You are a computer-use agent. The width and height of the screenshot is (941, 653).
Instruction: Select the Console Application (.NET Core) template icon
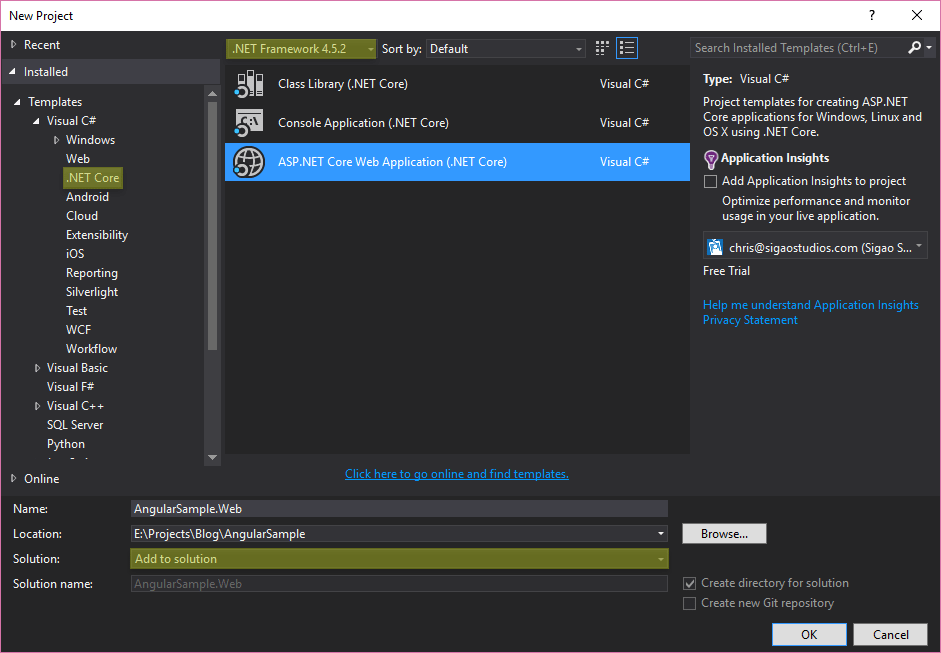248,122
